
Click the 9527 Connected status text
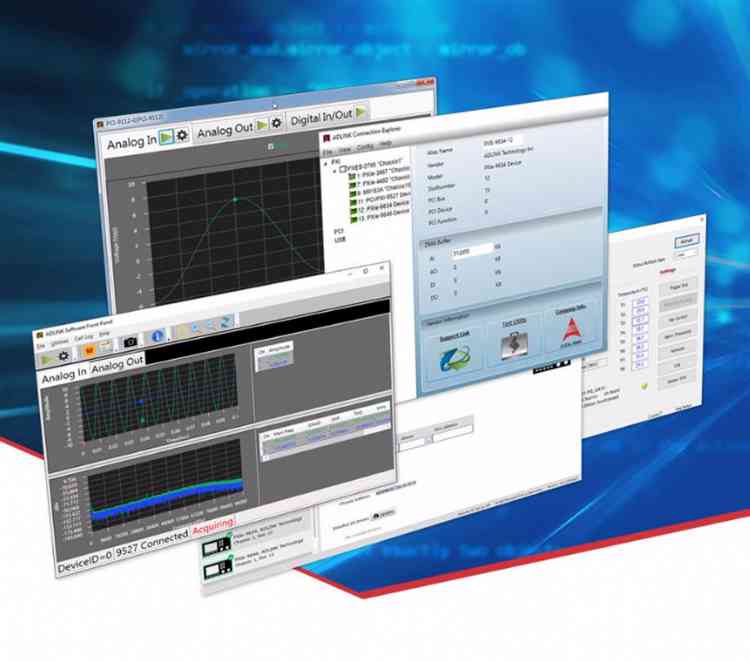(152, 544)
